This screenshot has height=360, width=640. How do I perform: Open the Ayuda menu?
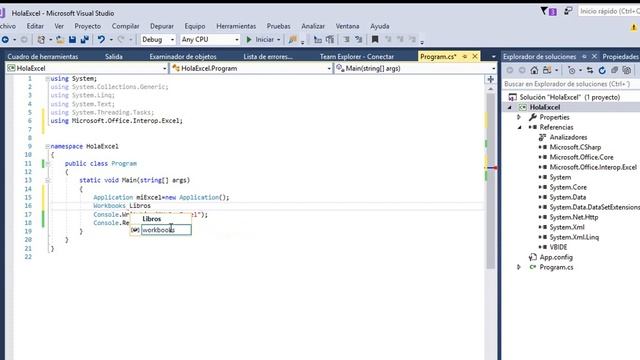[x=380, y=26]
